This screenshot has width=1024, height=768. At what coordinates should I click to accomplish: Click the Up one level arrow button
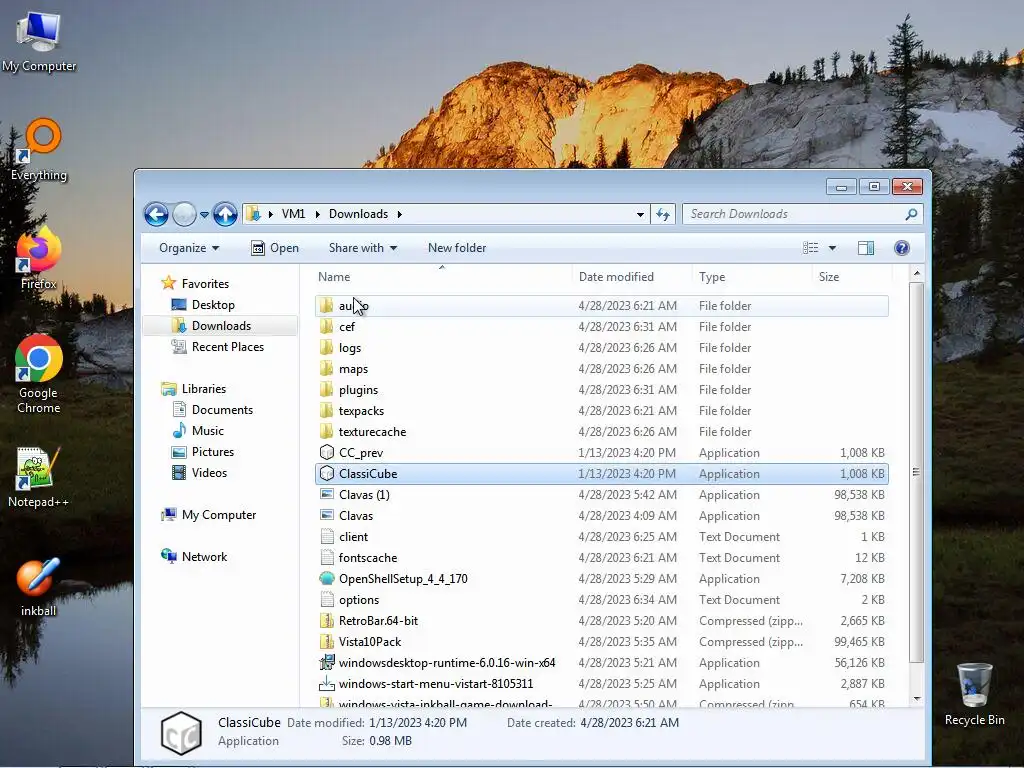[225, 214]
